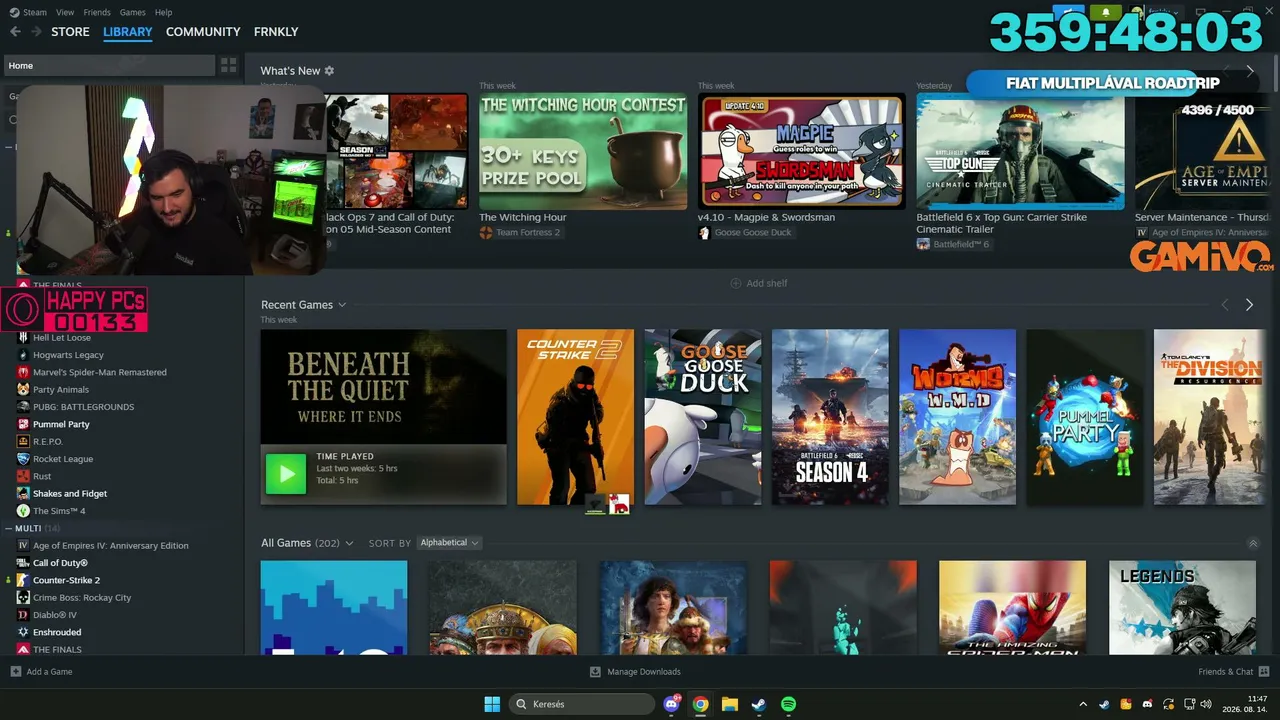
Task: Open The Witching Hour news title
Action: pos(522,217)
